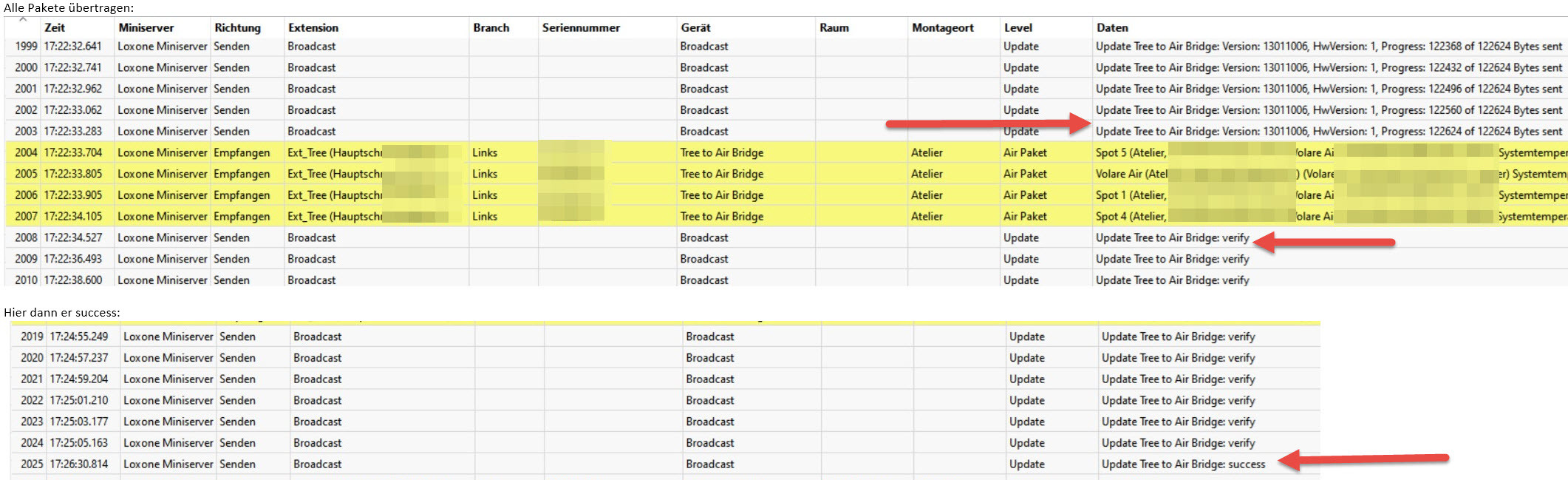The image size is (1568, 480).
Task: Click the sort arrow above the first column
Action: [x=23, y=20]
